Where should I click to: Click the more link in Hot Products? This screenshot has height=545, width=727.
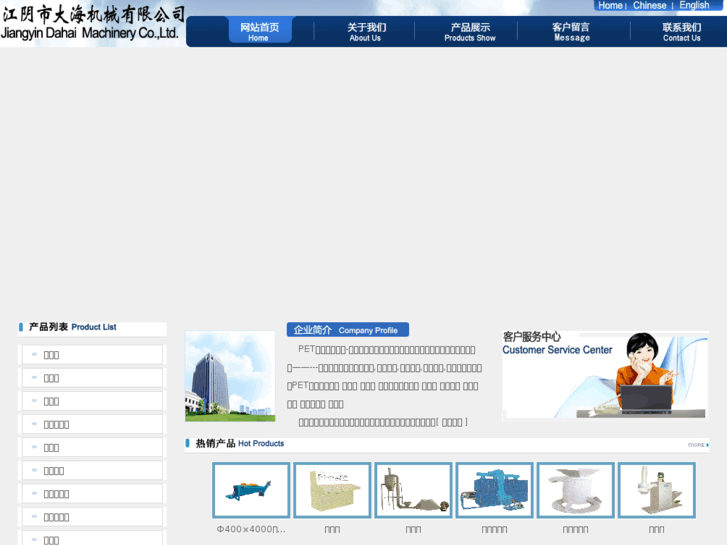click(698, 445)
